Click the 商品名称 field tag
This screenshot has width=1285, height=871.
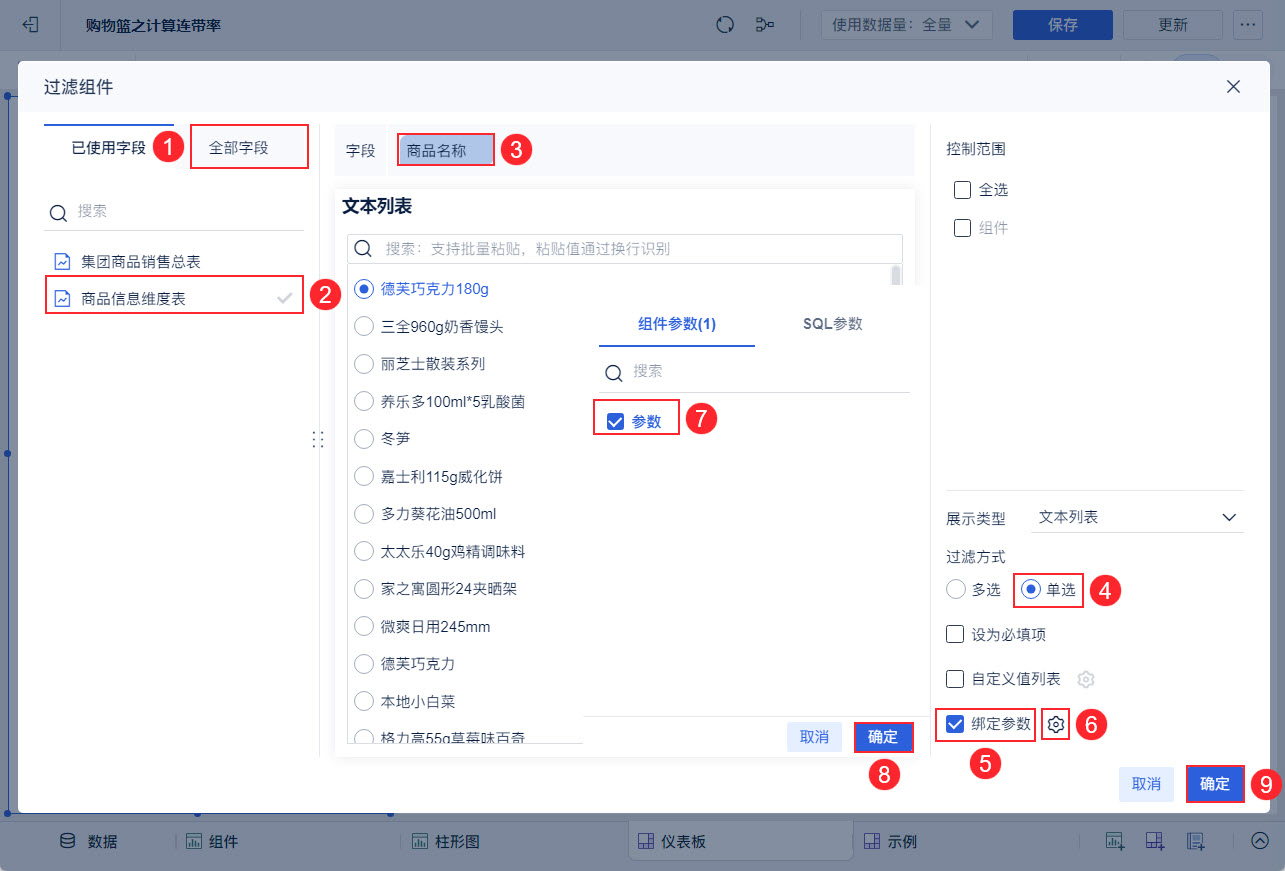(x=446, y=150)
